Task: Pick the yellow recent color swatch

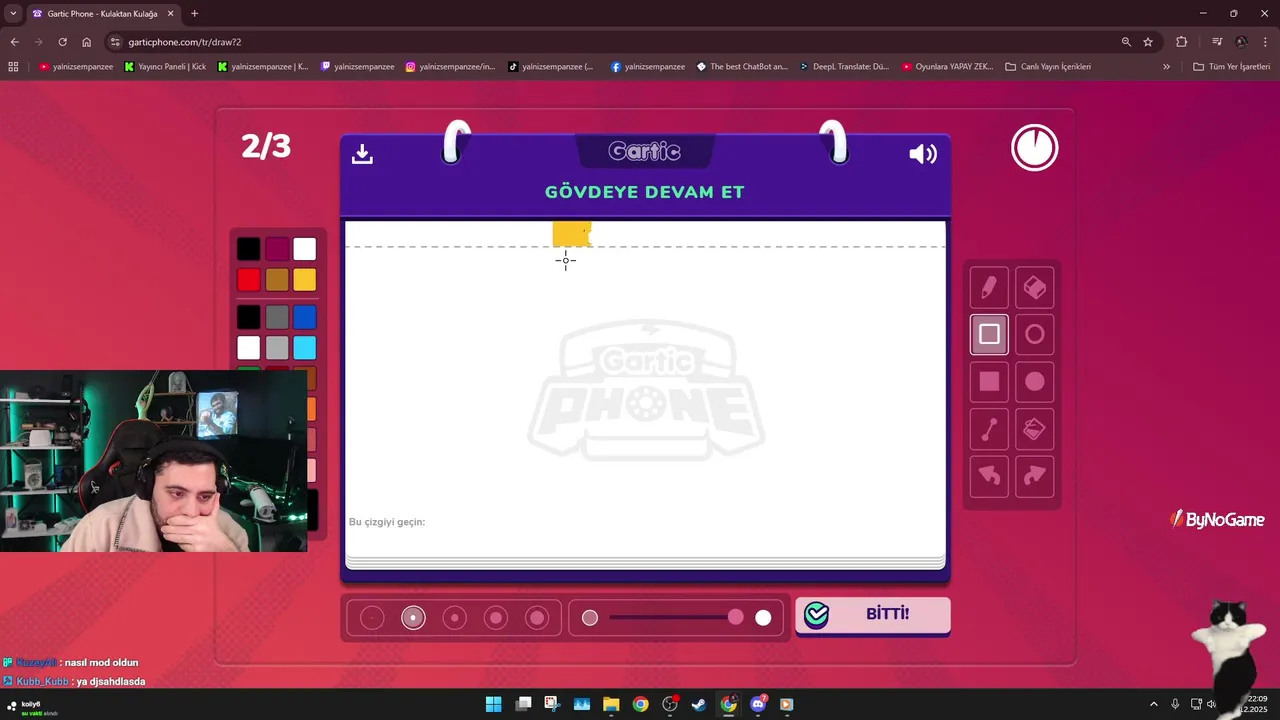Action: [305, 280]
